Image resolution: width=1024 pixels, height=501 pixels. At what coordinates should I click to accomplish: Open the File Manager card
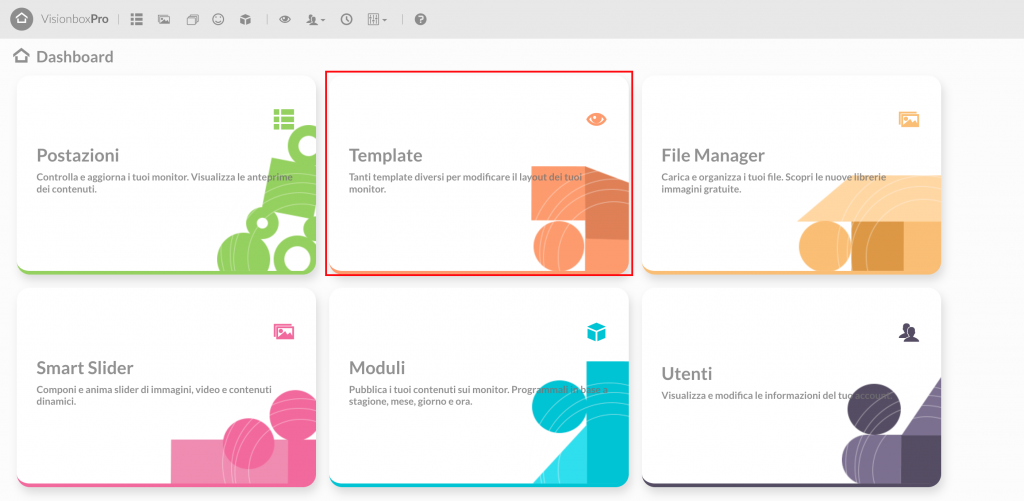(x=790, y=173)
